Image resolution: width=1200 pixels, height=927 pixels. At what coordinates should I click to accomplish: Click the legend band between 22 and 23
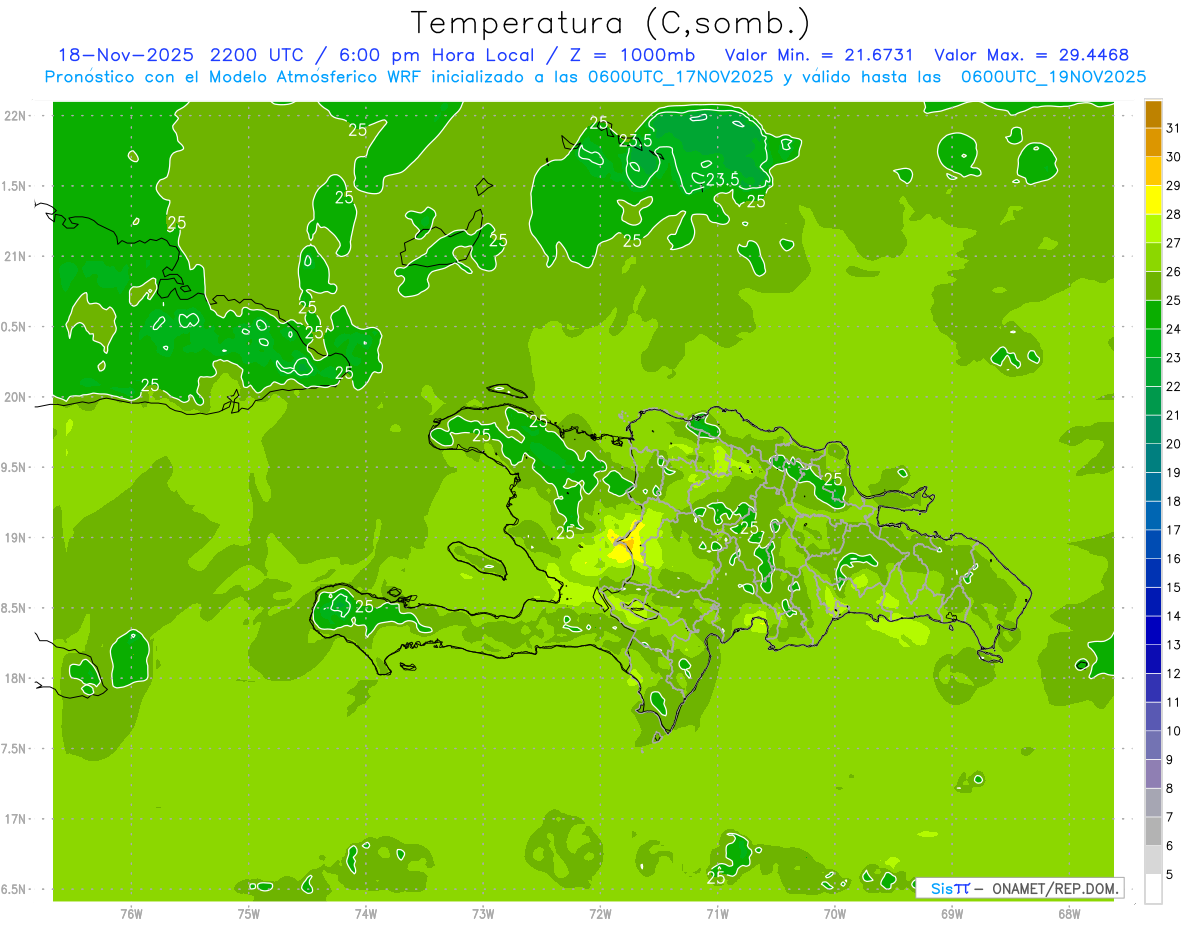[1153, 373]
